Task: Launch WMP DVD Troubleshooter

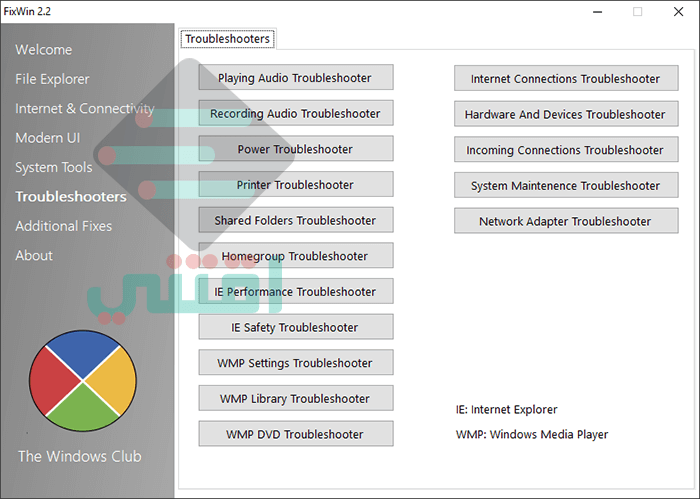Action: [x=296, y=434]
